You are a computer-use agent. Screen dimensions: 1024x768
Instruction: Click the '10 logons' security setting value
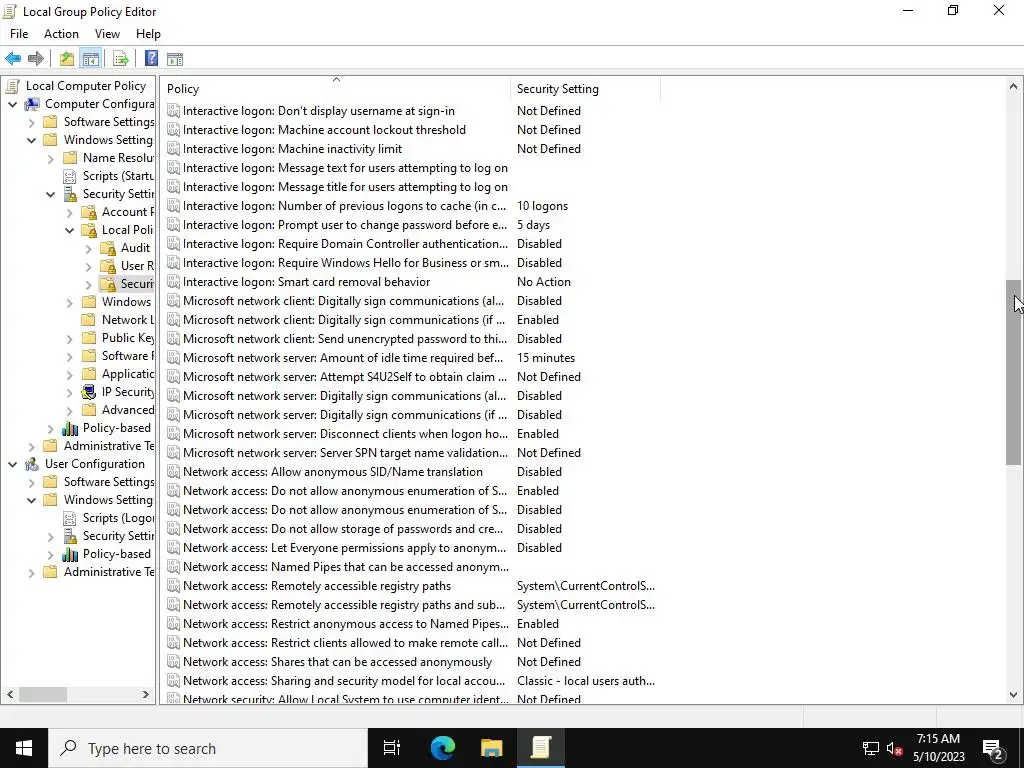(x=542, y=206)
